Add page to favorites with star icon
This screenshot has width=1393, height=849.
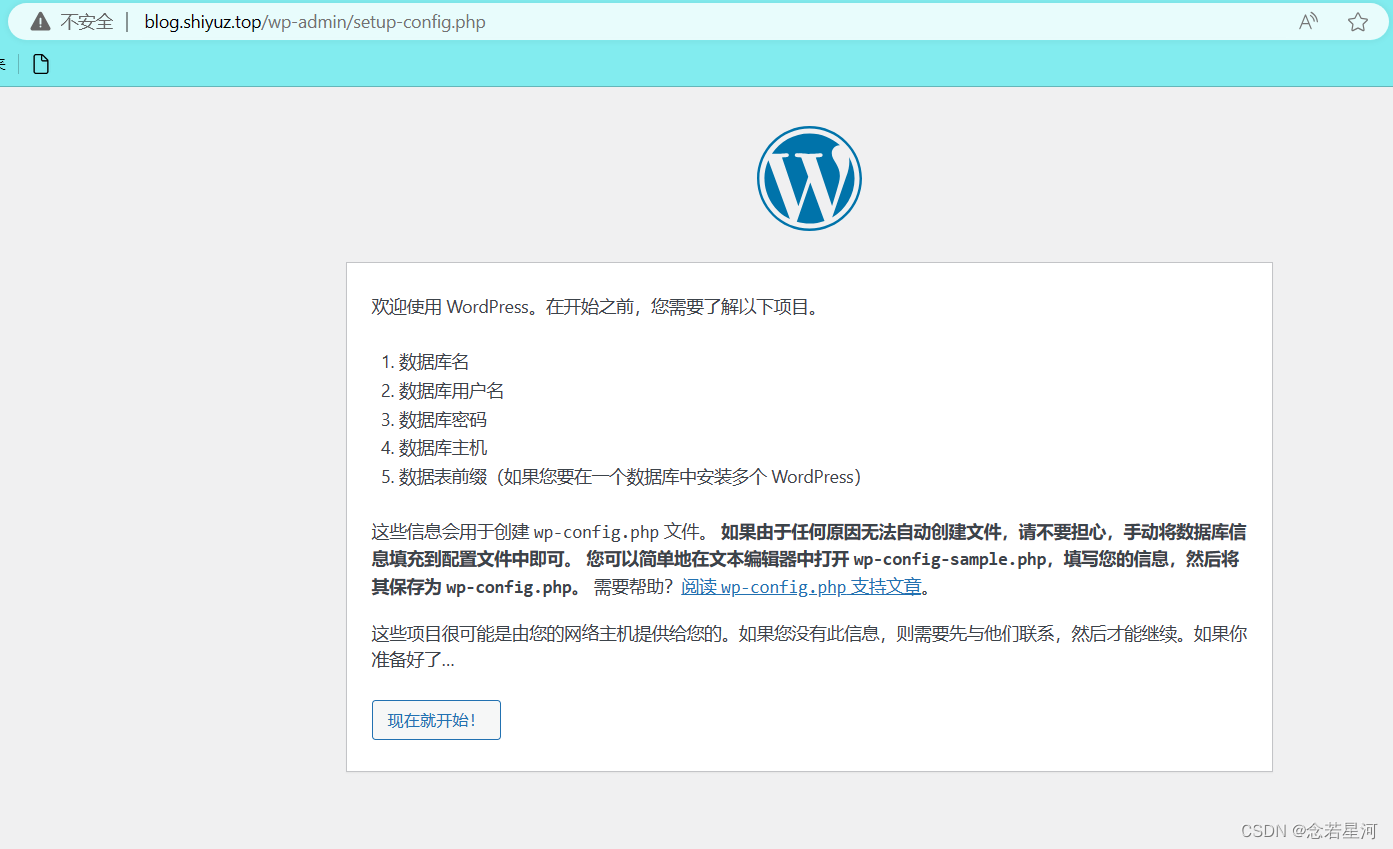[1357, 22]
